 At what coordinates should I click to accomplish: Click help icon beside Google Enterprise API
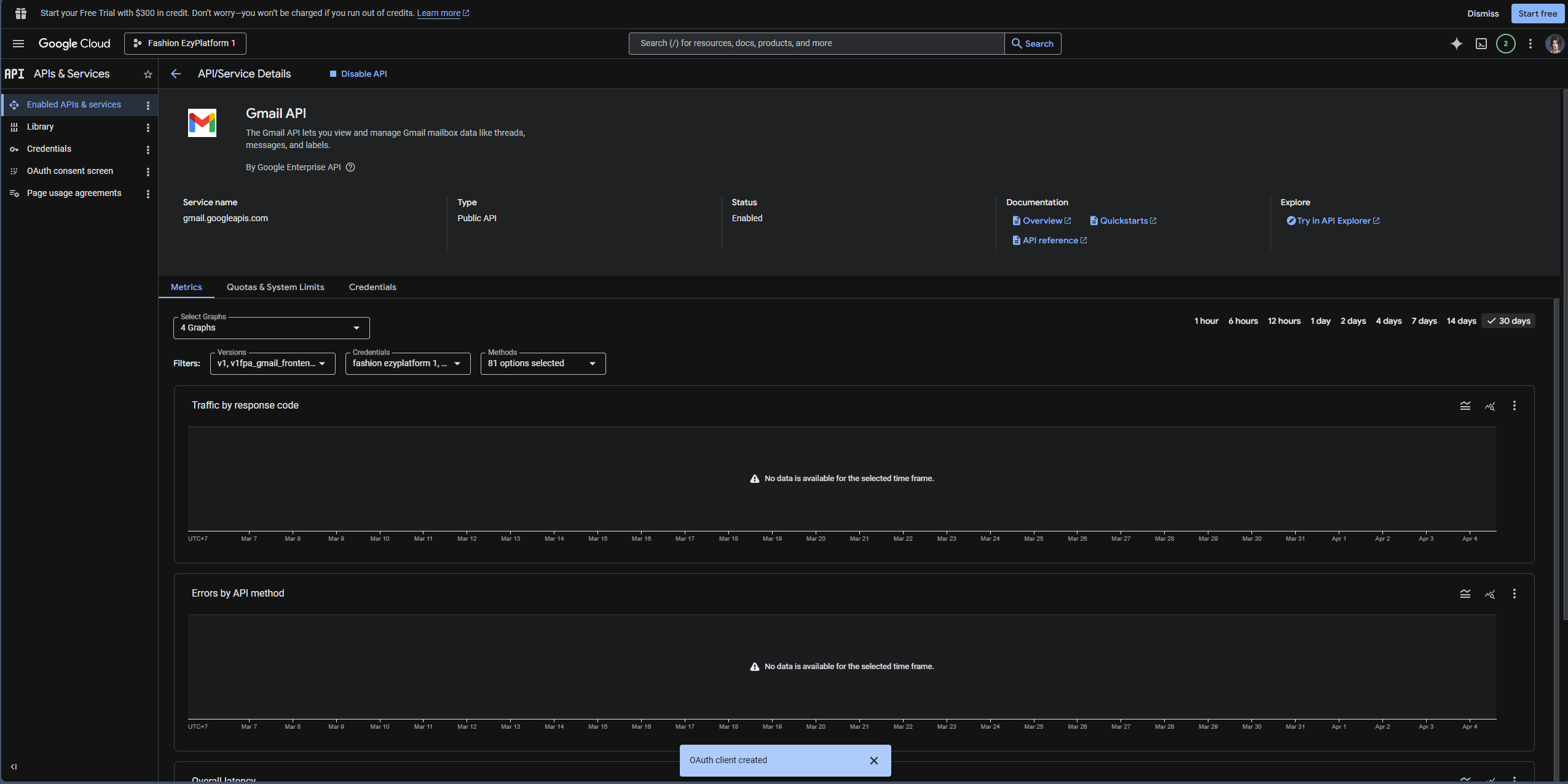click(x=350, y=167)
